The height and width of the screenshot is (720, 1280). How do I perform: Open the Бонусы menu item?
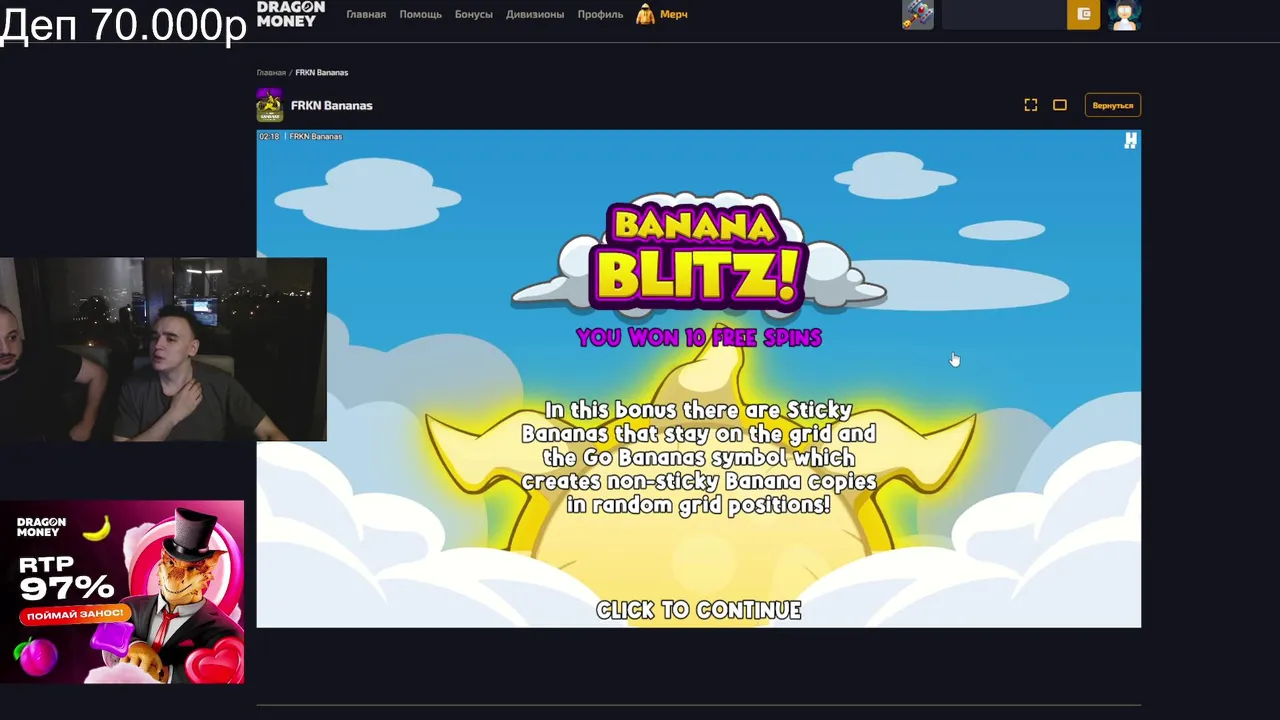(x=474, y=15)
